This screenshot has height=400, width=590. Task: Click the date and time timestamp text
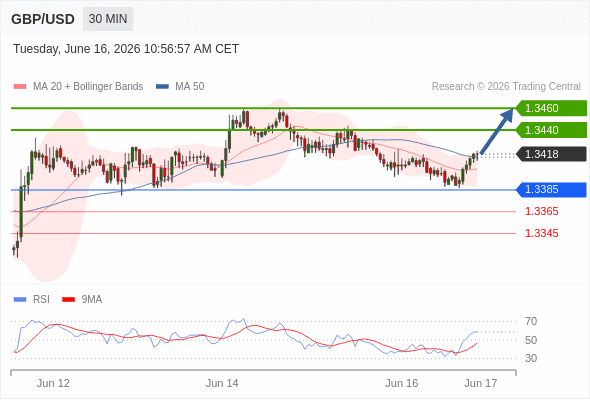[x=126, y=49]
